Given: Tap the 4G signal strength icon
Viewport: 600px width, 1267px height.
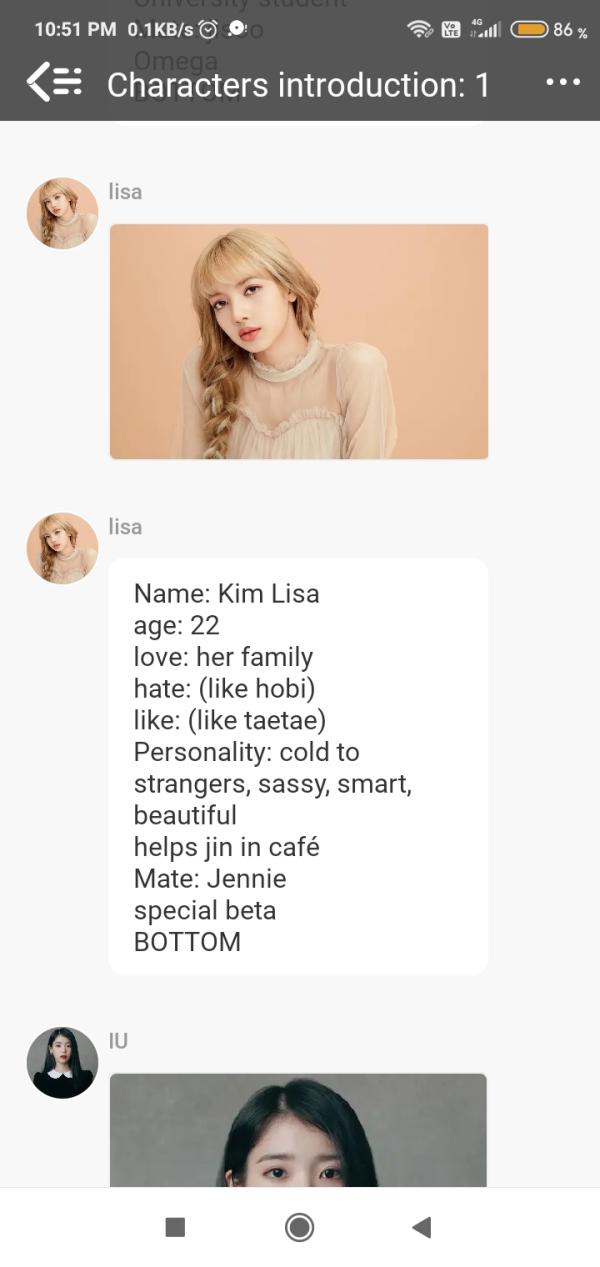Looking at the screenshot, I should (x=484, y=30).
